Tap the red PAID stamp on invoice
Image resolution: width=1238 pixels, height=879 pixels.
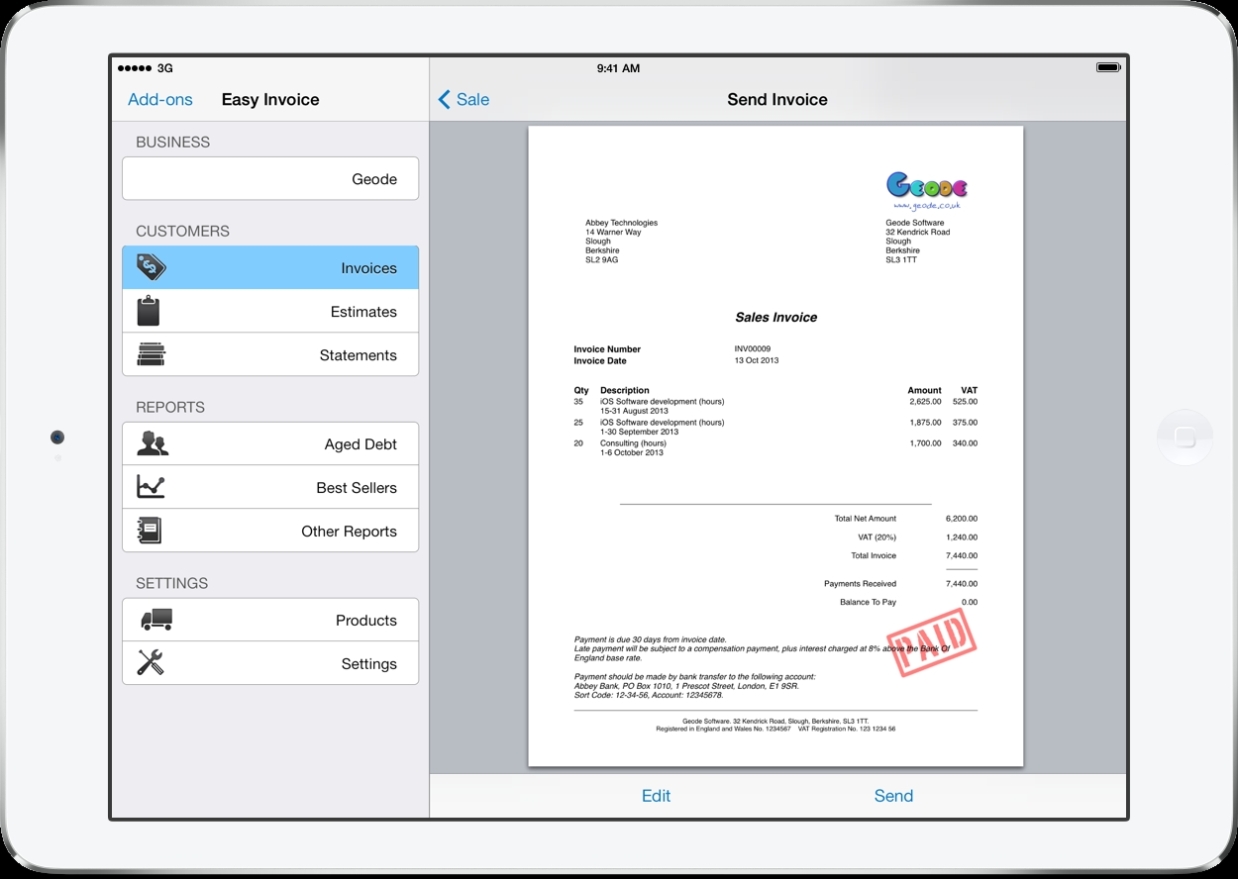pyautogui.click(x=930, y=642)
